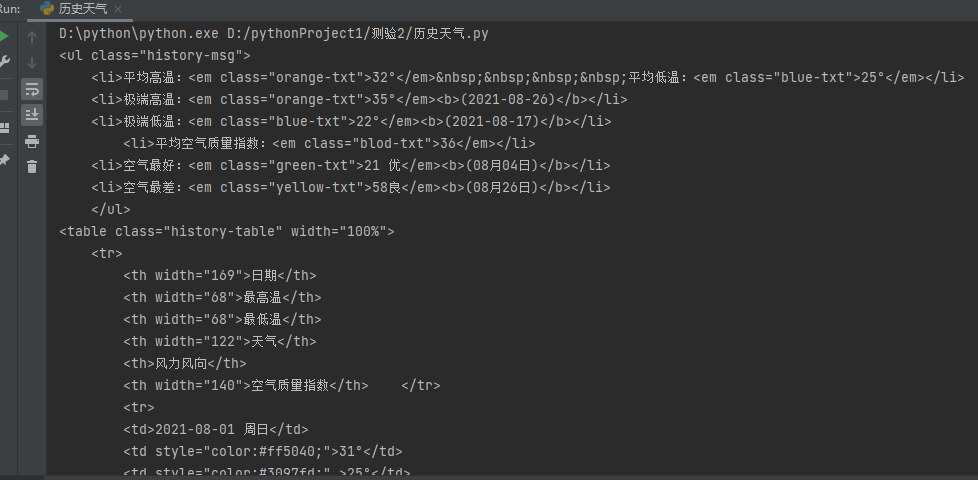Click the restore layout icon
Image resolution: width=978 pixels, height=480 pixels.
coord(4,128)
